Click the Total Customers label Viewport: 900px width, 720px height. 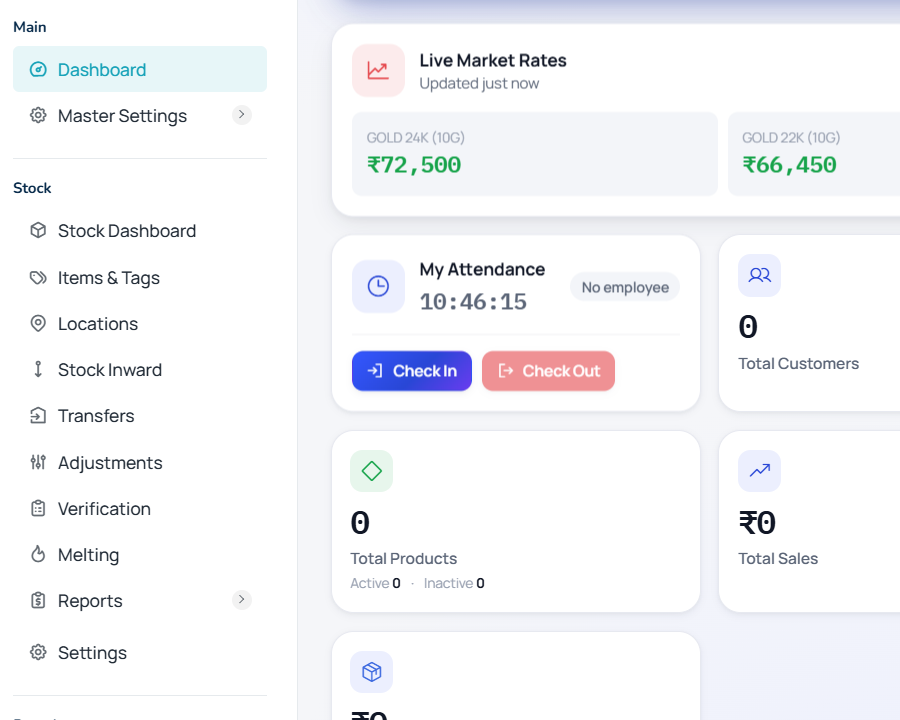(798, 363)
